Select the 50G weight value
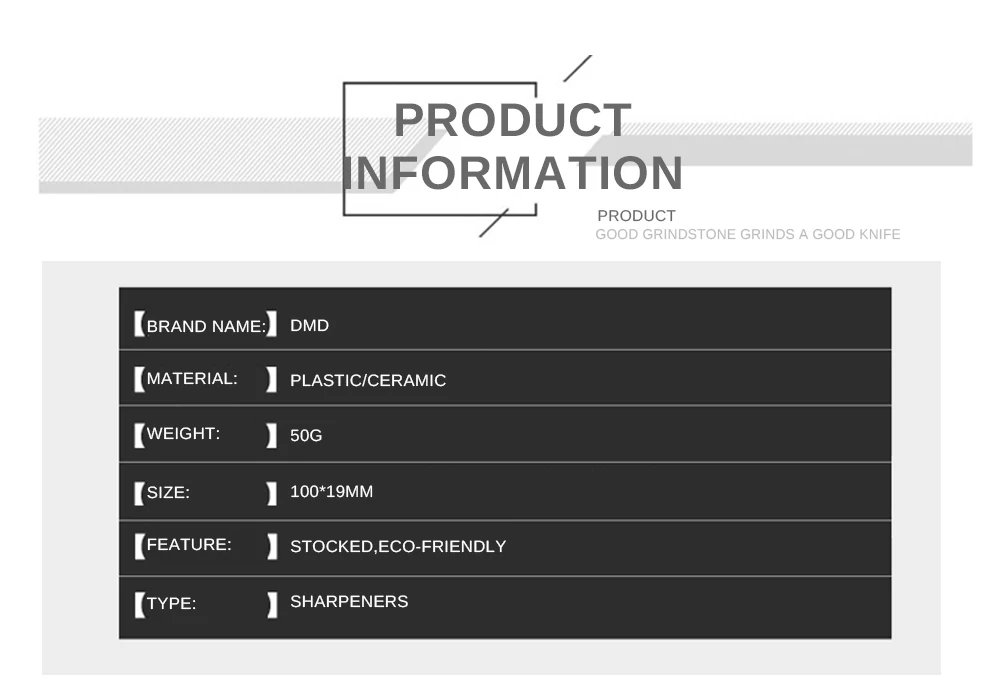This screenshot has width=1000, height=679. click(306, 435)
